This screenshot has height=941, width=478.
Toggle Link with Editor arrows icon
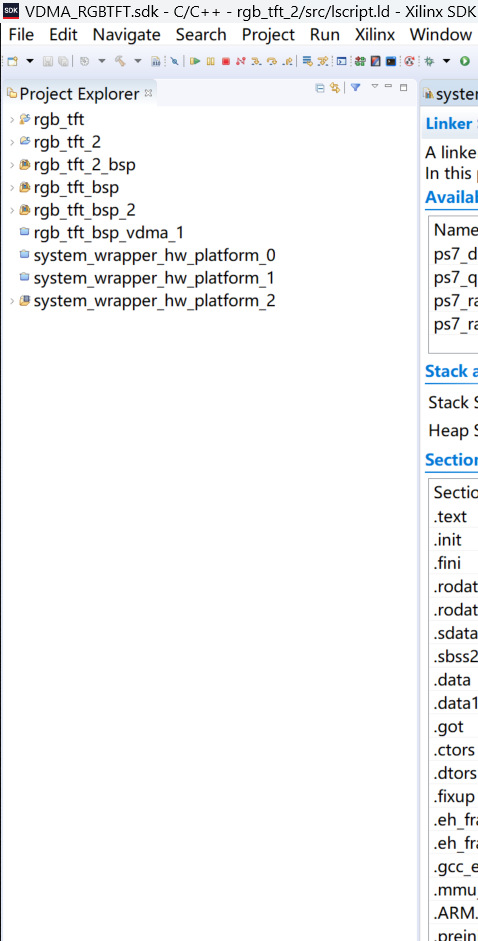[334, 88]
